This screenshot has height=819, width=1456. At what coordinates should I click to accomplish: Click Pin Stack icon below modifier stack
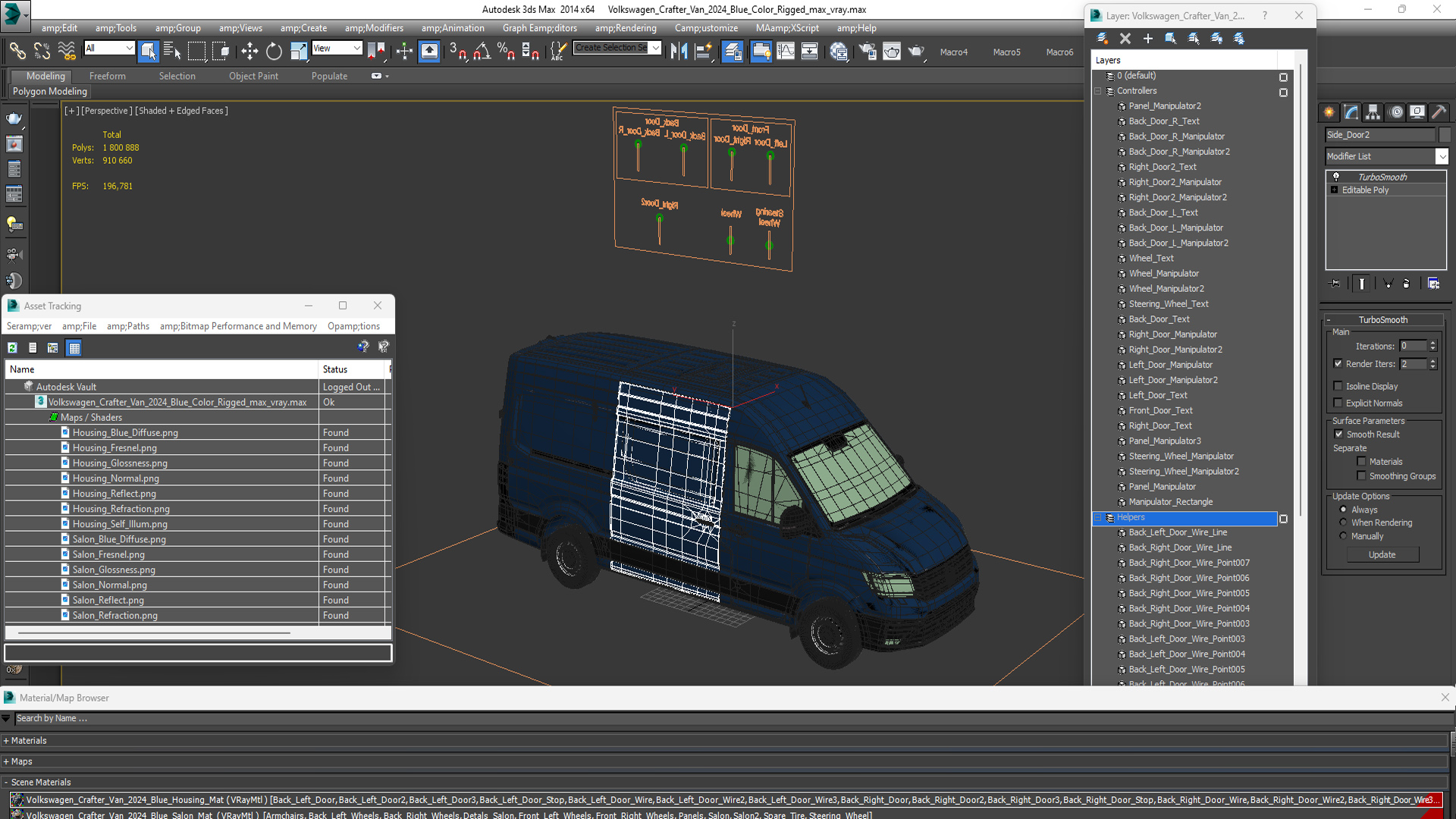1335,284
